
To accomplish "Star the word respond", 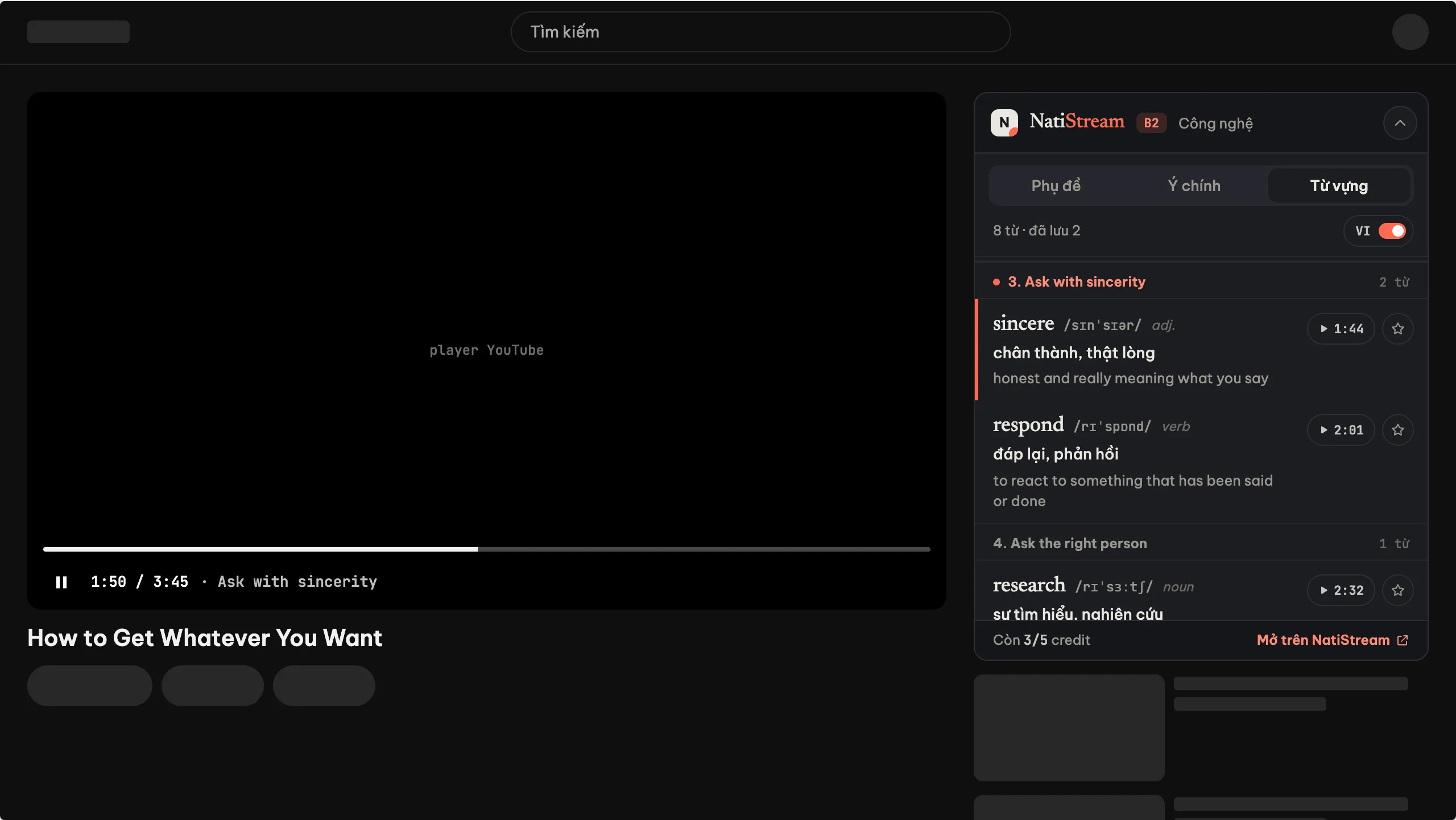I will [x=1398, y=430].
